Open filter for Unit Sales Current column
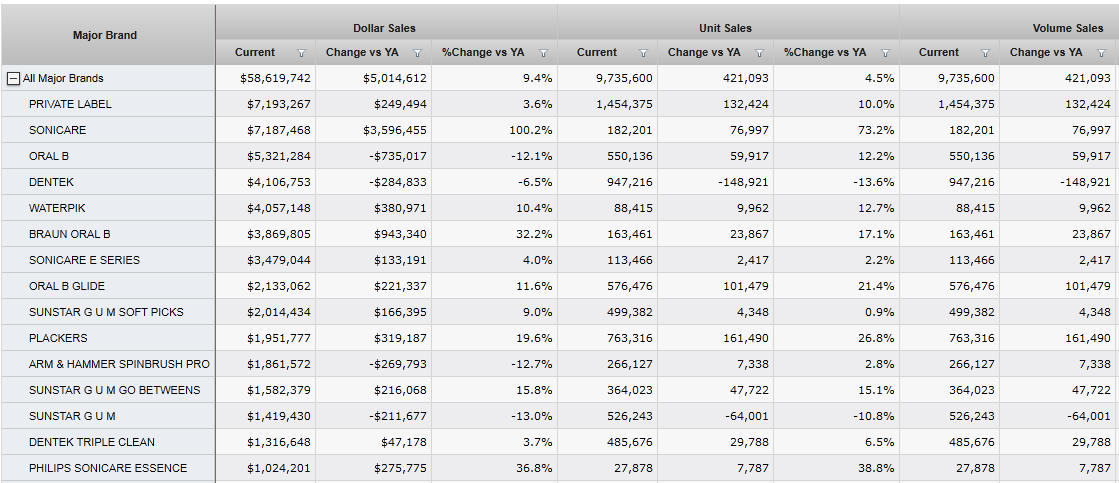This screenshot has height=483, width=1119. coord(643,53)
